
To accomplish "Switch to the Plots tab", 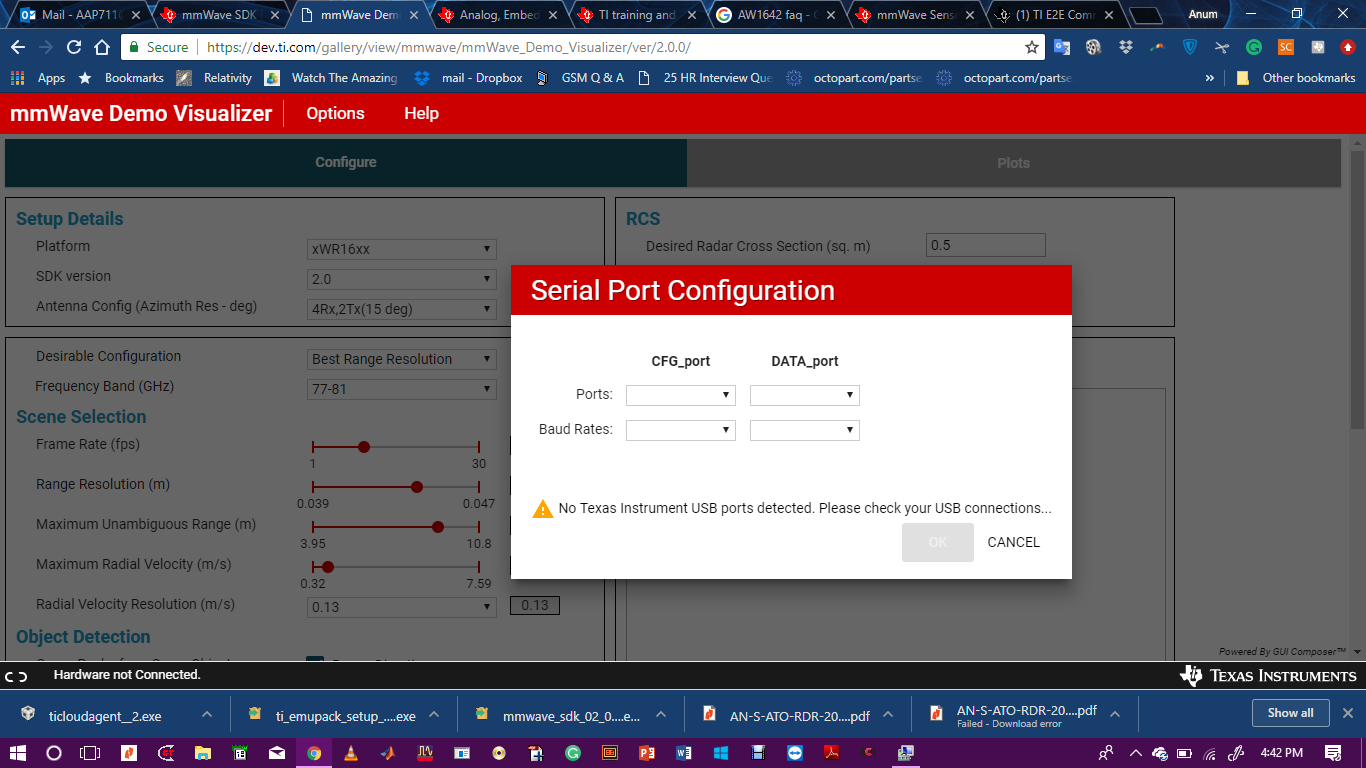I will pyautogui.click(x=1013, y=163).
